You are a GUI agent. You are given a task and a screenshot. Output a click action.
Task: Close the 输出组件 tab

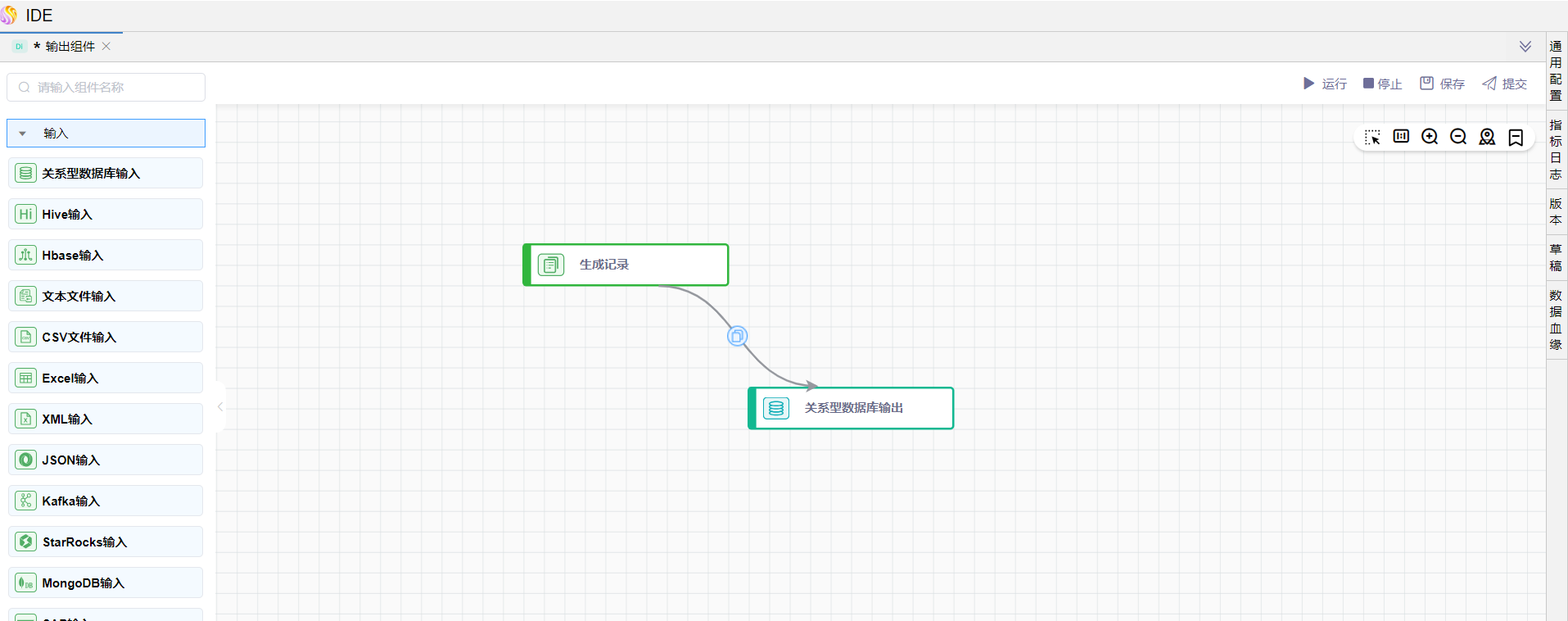pos(106,47)
